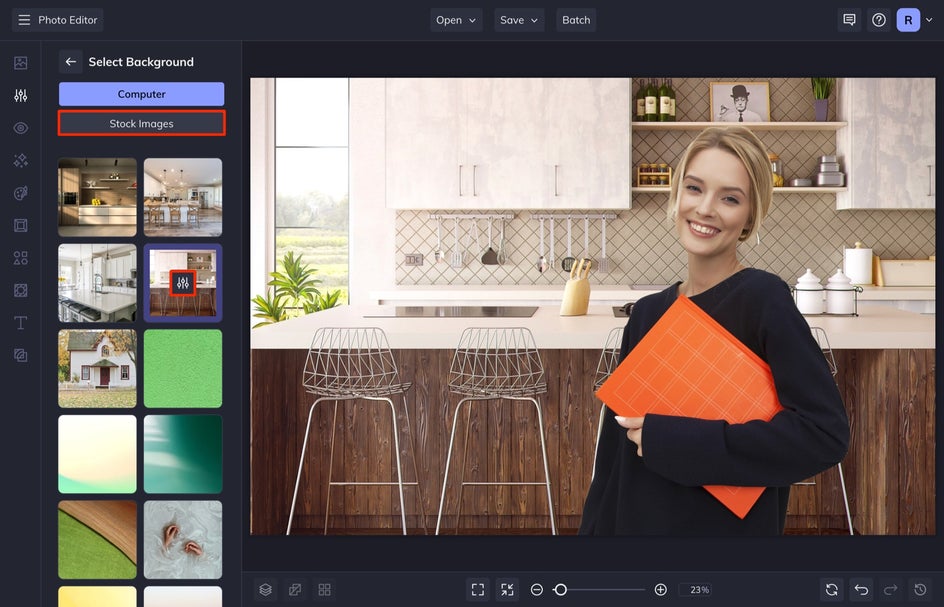Select the solid green texture background
The image size is (944, 607).
pyautogui.click(x=183, y=369)
